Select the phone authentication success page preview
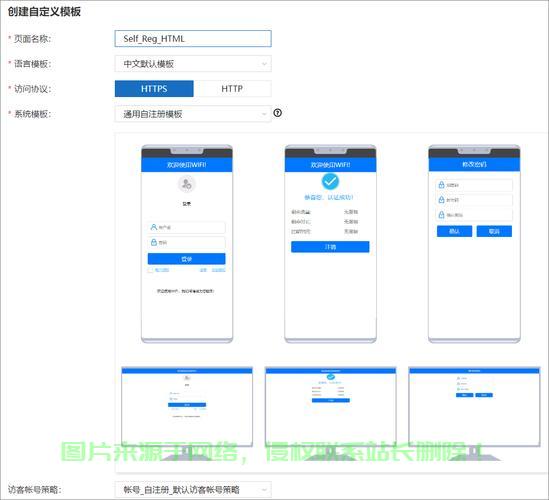 tap(331, 244)
